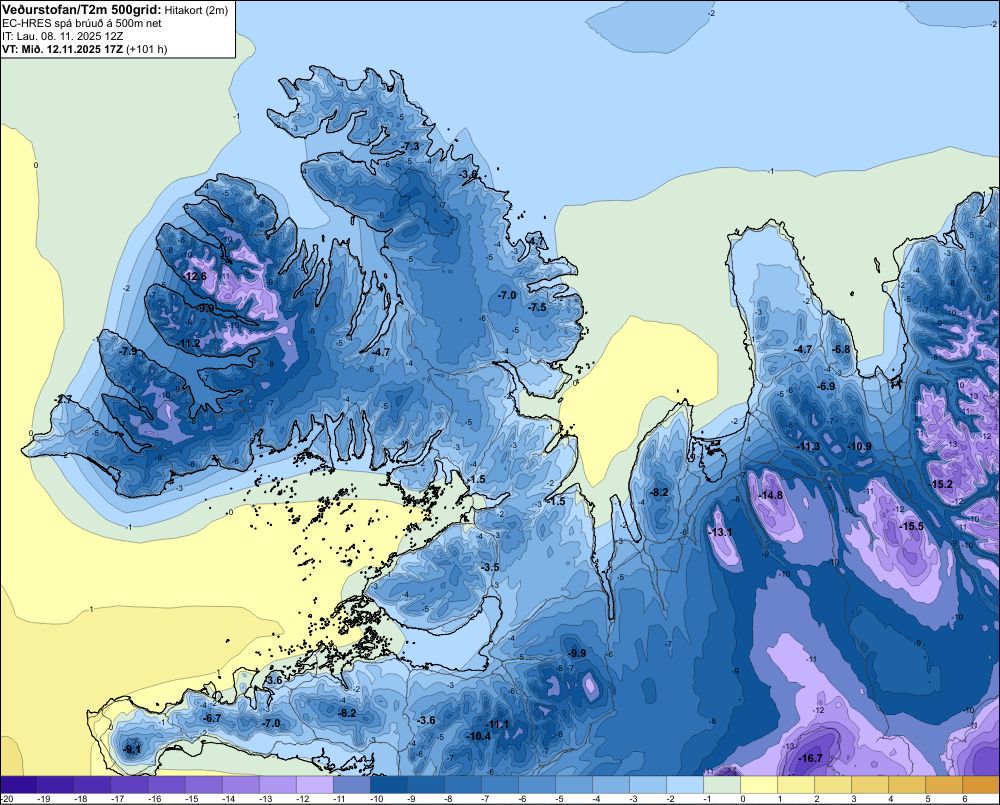Viewport: 1000px width, 805px height.
Task: Click the -11.1 temperature label
Action: click(497, 724)
